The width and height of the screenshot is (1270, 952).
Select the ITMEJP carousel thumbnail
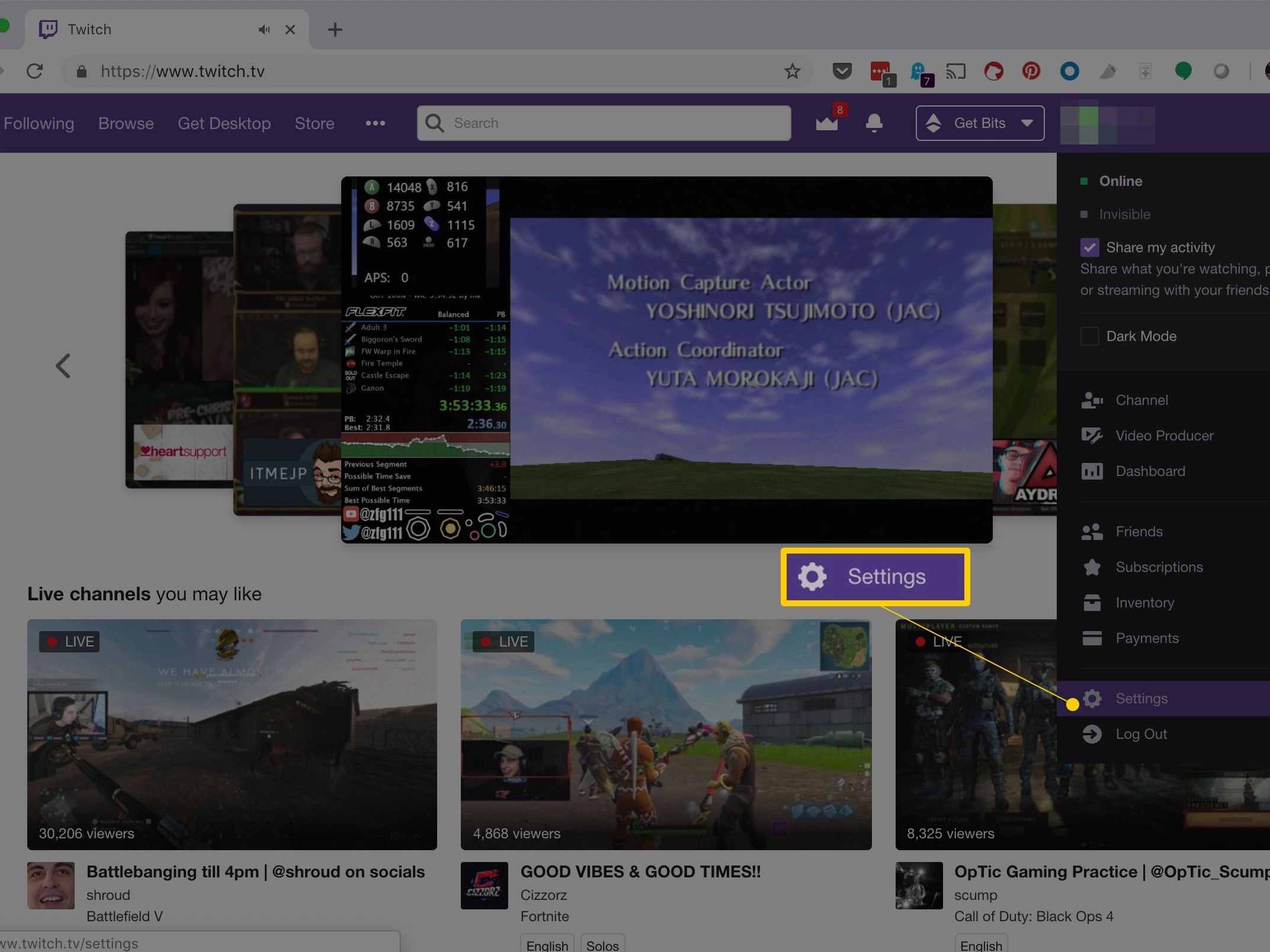(287, 360)
